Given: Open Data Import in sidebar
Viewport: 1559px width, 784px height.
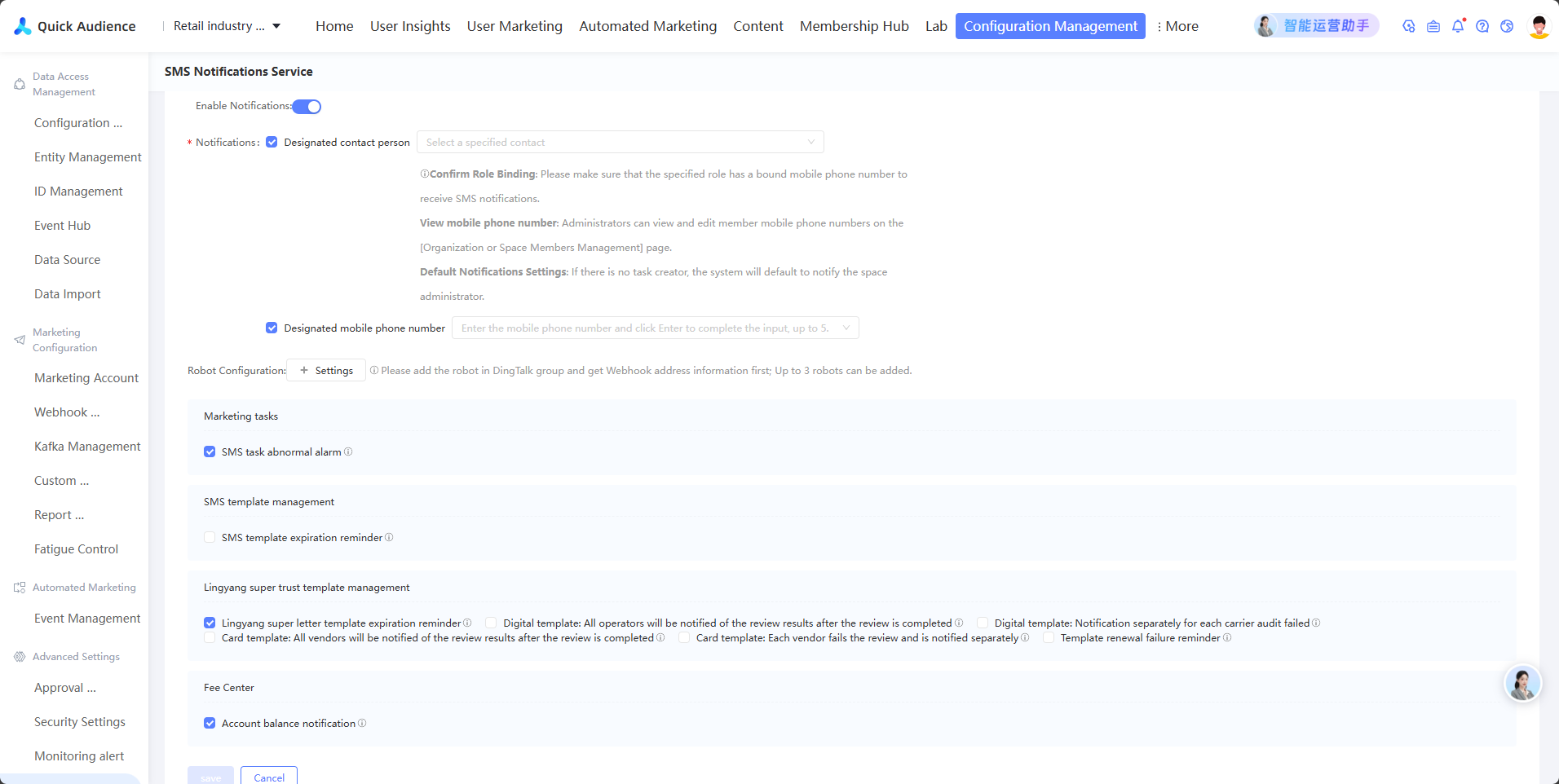Looking at the screenshot, I should 67,294.
